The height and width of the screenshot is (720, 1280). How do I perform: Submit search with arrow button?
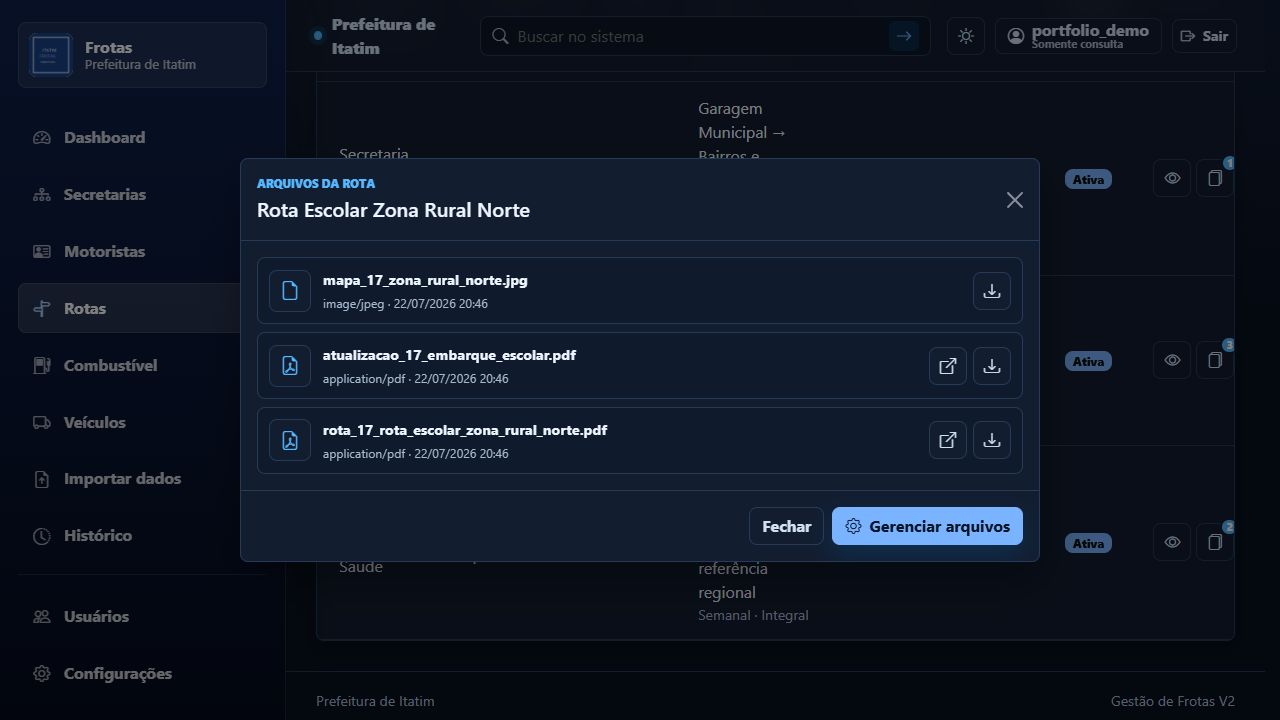coord(904,36)
